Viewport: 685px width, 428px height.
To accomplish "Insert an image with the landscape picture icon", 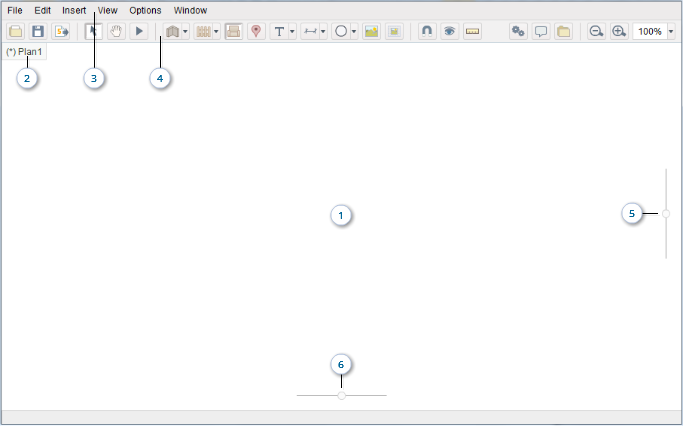I will point(371,31).
